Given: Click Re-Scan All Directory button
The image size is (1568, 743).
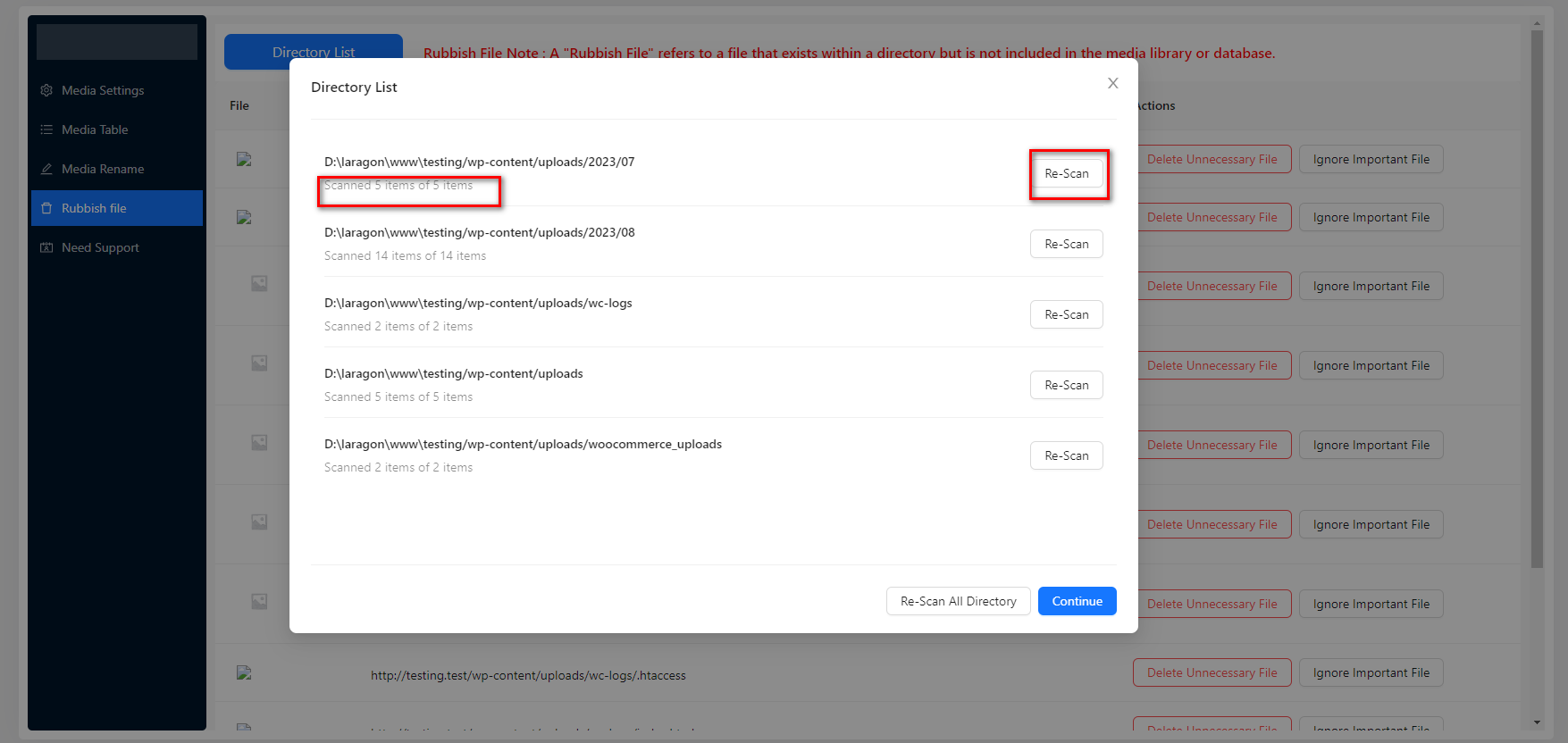Looking at the screenshot, I should coord(958,601).
